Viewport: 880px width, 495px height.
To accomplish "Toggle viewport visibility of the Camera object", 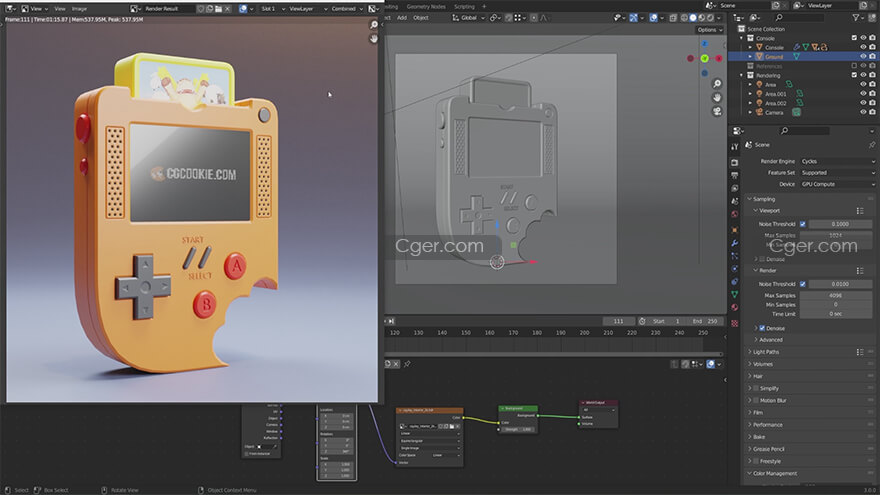I will click(863, 112).
